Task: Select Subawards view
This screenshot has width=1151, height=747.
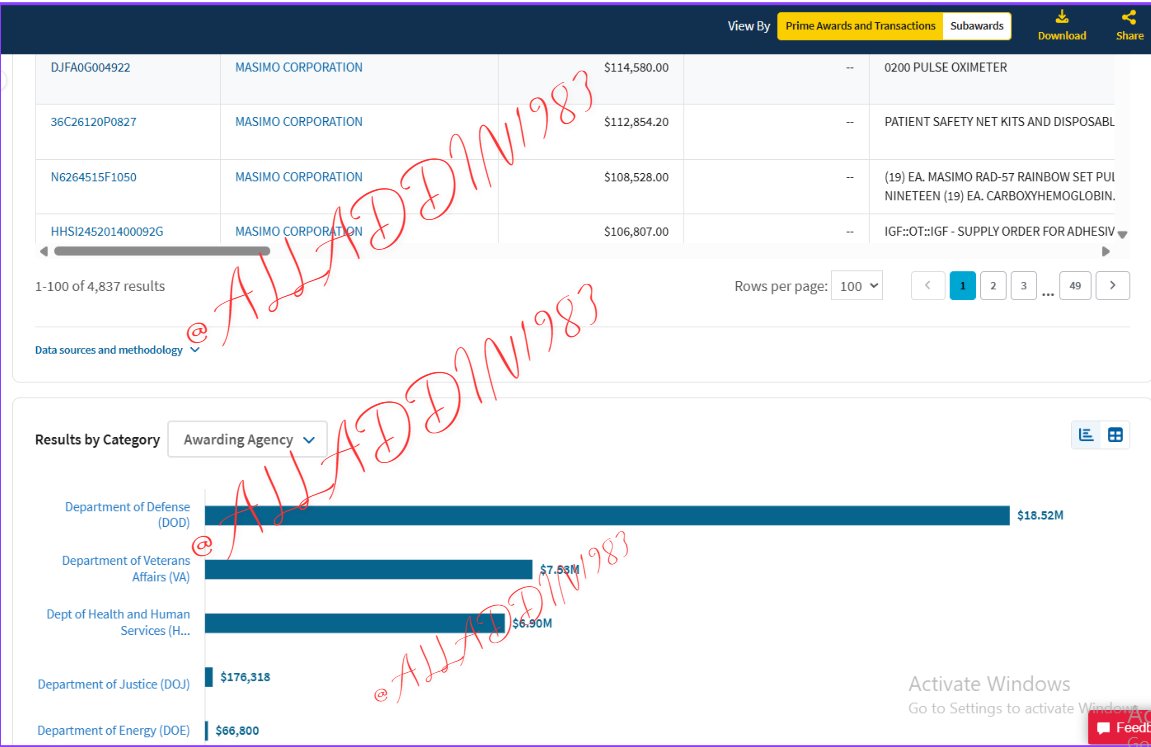Action: pyautogui.click(x=976, y=26)
